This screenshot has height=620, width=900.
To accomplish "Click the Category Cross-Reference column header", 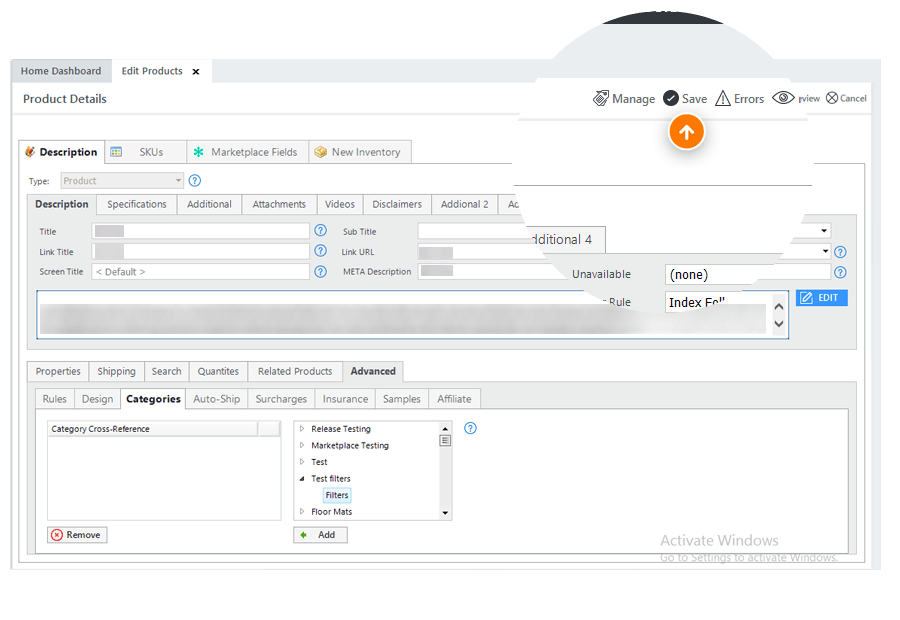I will click(153, 429).
